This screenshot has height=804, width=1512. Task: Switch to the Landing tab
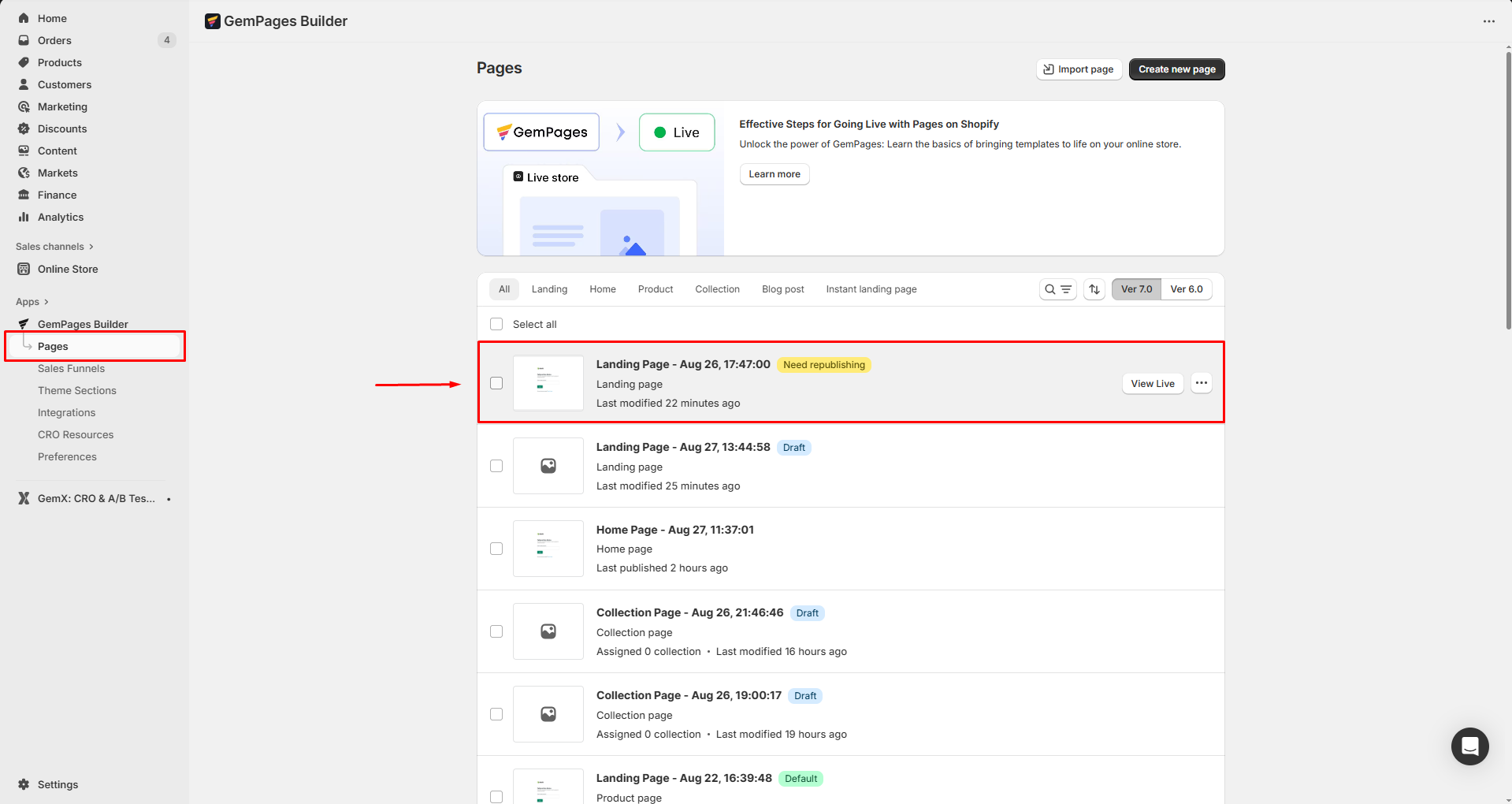(x=549, y=289)
